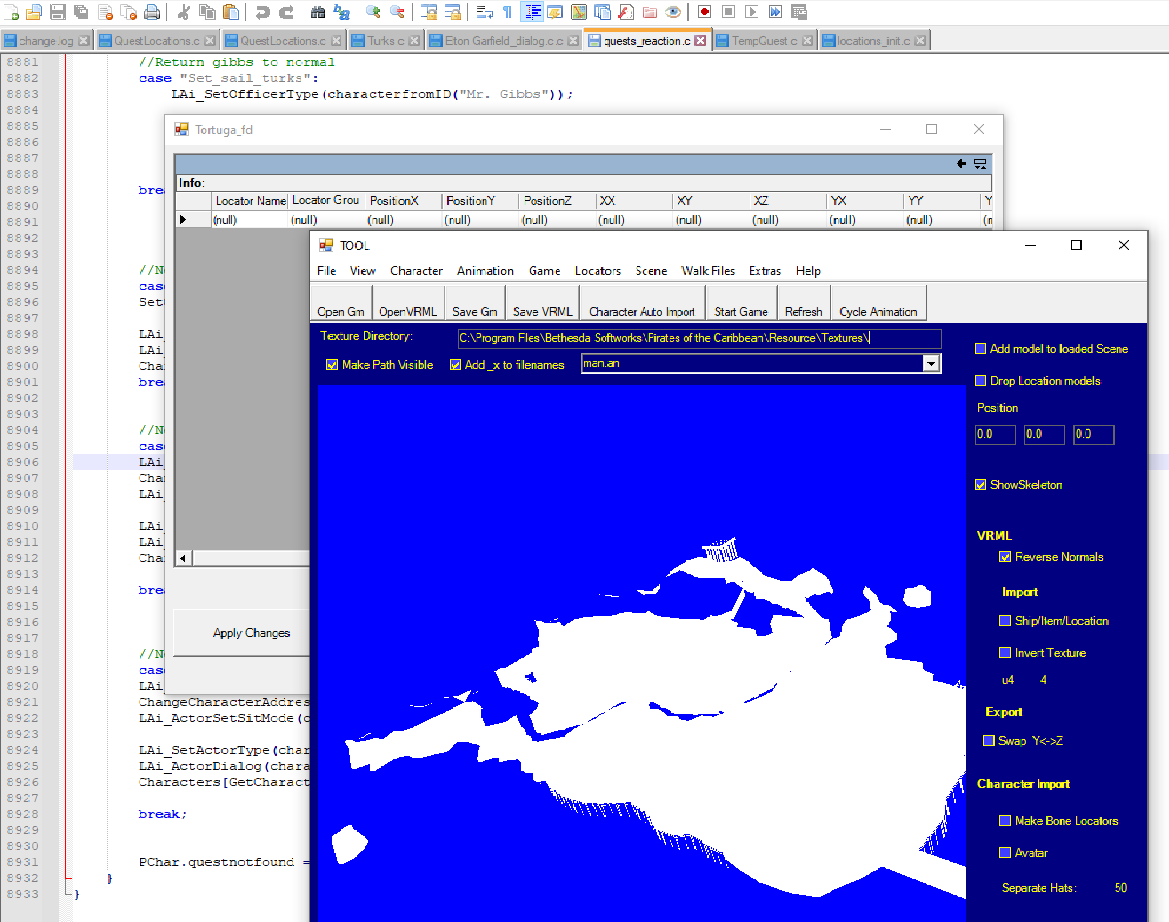Enable Make Path Visible checkbox
Viewport: 1169px width, 922px height.
click(x=332, y=364)
